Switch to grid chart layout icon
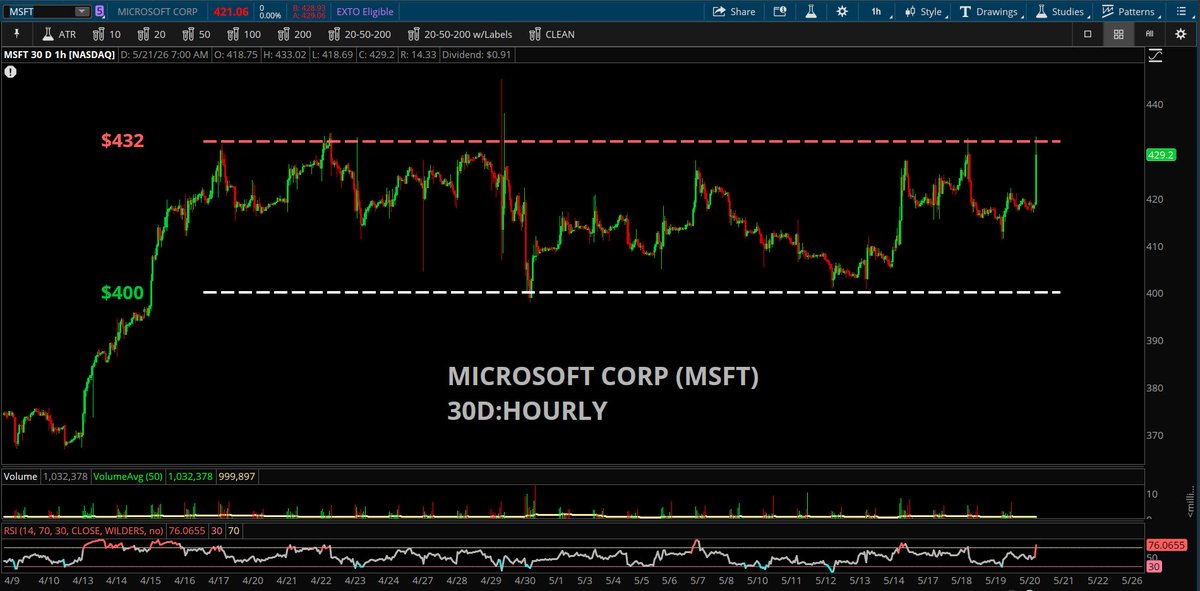 pos(1118,34)
